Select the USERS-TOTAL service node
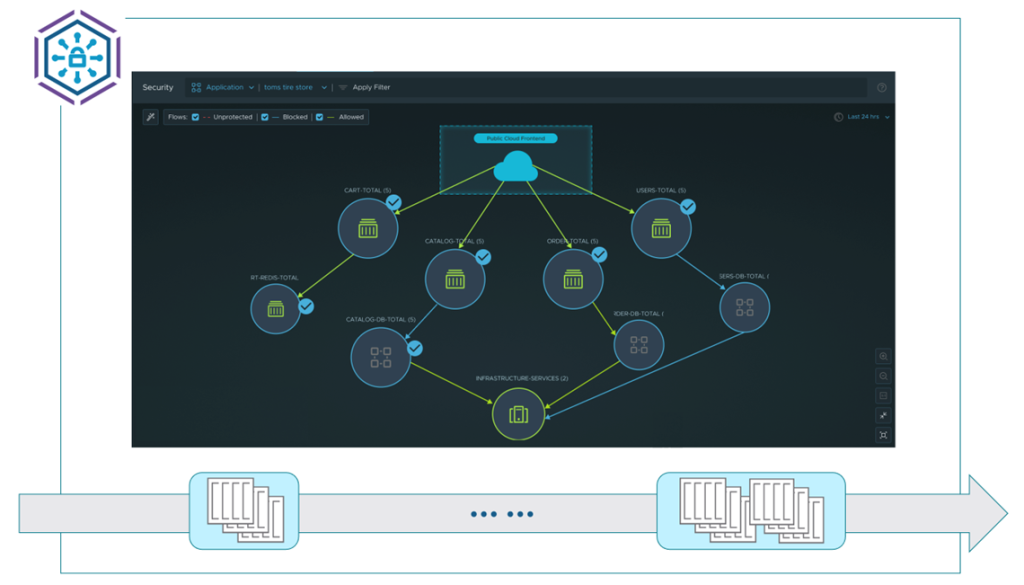This screenshot has height=585, width=1024. pyautogui.click(x=661, y=228)
